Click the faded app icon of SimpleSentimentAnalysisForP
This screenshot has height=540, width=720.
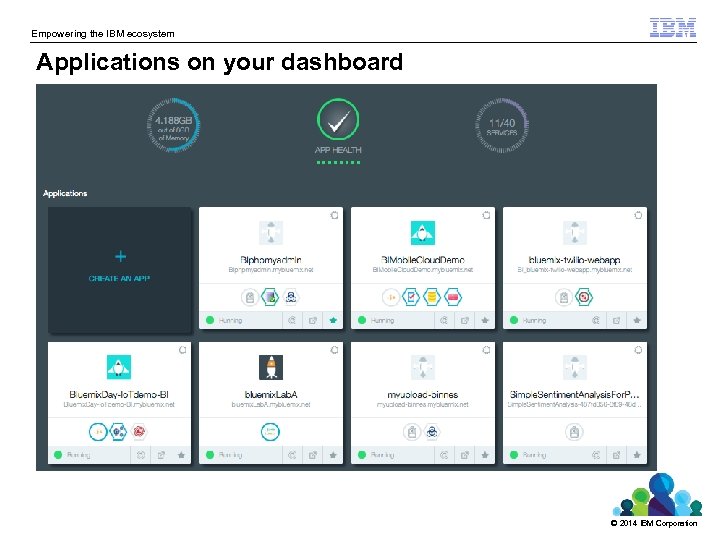pyautogui.click(x=574, y=367)
